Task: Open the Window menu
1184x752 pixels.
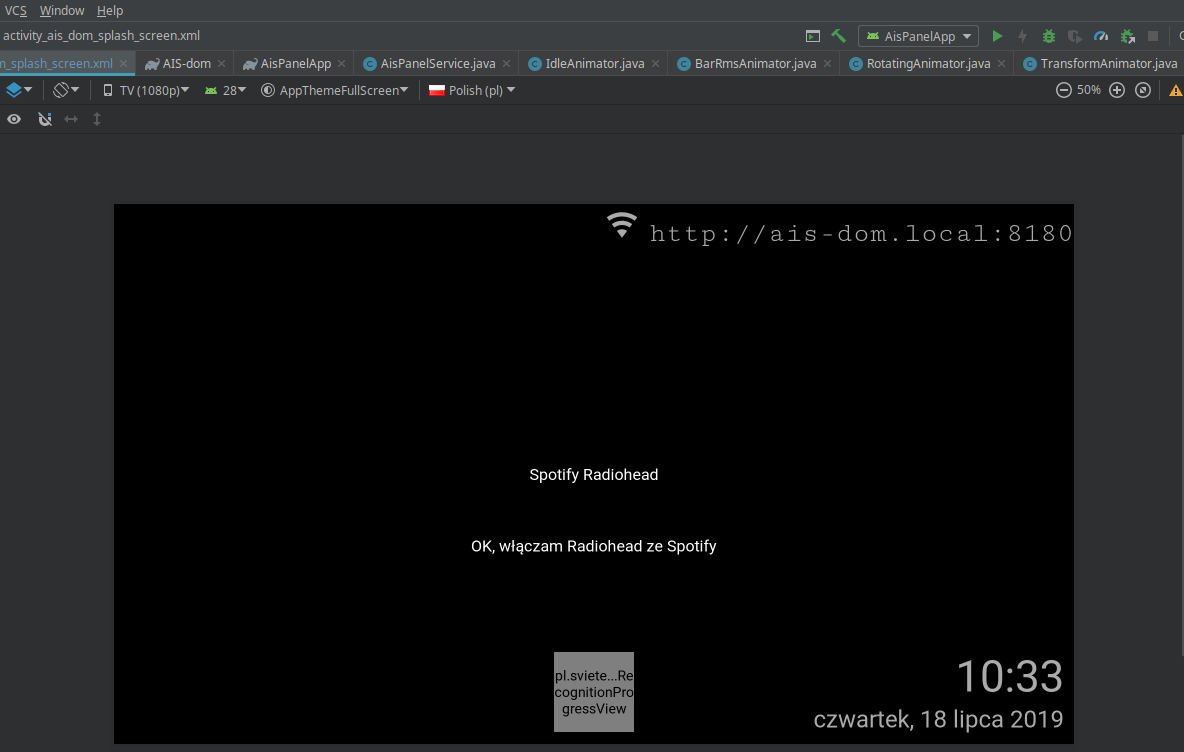Action: point(62,11)
